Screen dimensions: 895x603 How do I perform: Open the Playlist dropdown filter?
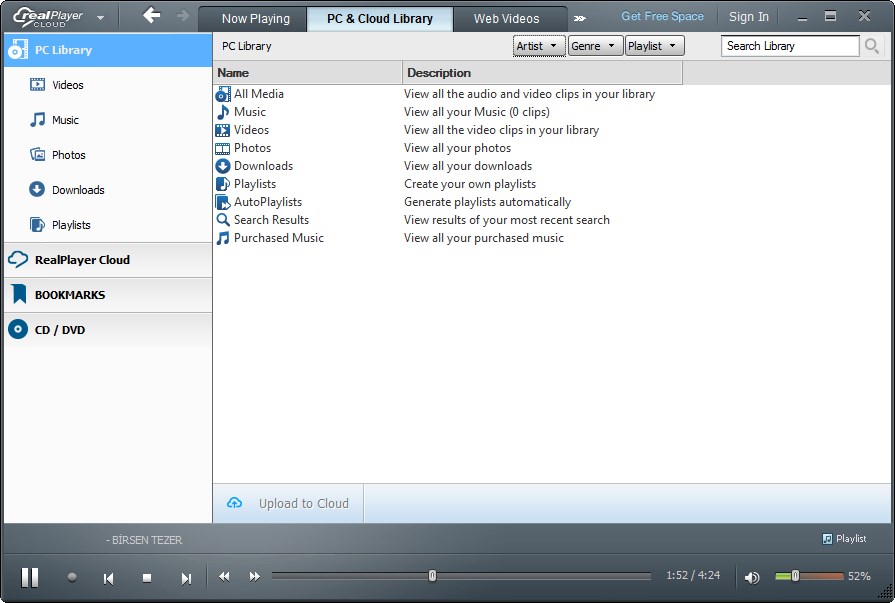(x=654, y=46)
